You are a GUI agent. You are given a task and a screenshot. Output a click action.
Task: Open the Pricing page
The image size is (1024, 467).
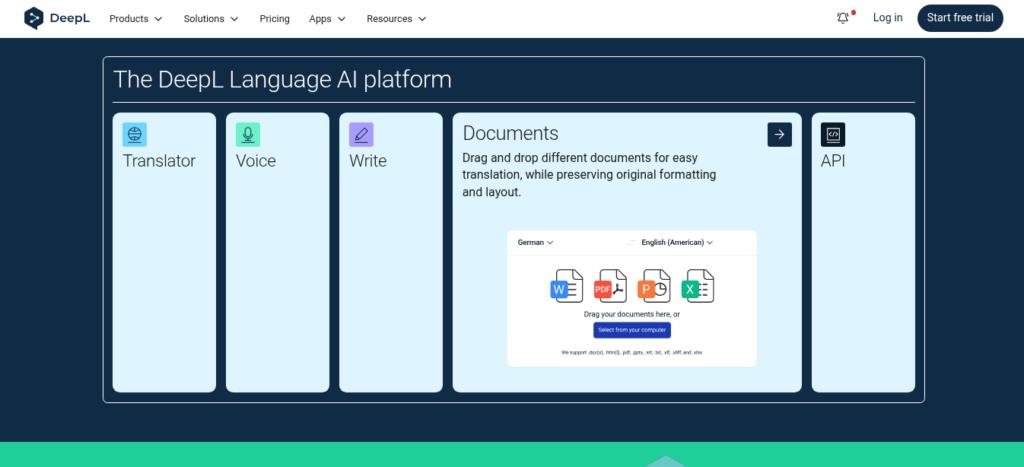pos(274,19)
